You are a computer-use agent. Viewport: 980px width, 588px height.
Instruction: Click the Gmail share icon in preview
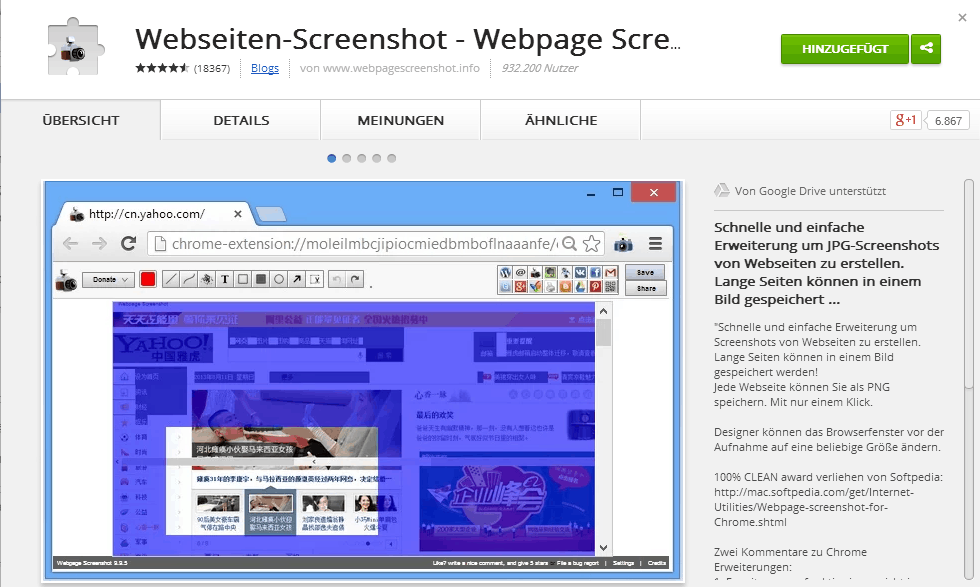pos(611,272)
